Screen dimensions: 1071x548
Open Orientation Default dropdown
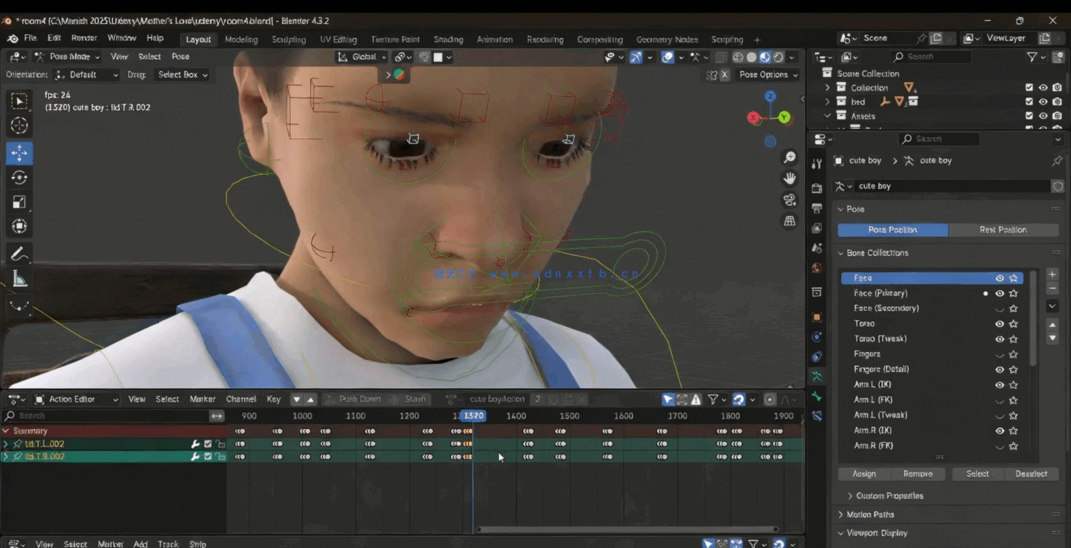[87, 74]
